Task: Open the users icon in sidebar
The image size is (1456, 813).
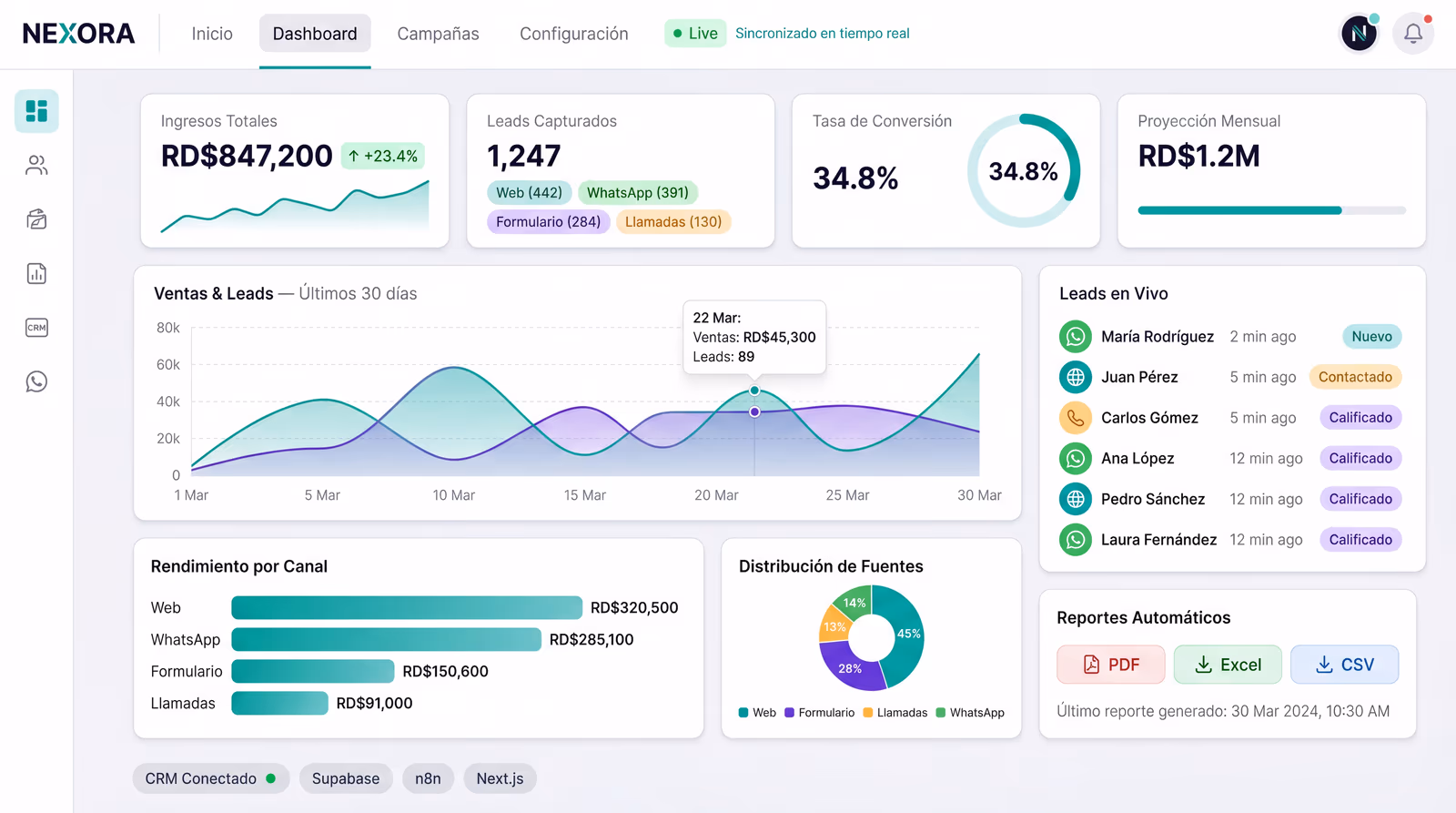Action: coord(36,165)
